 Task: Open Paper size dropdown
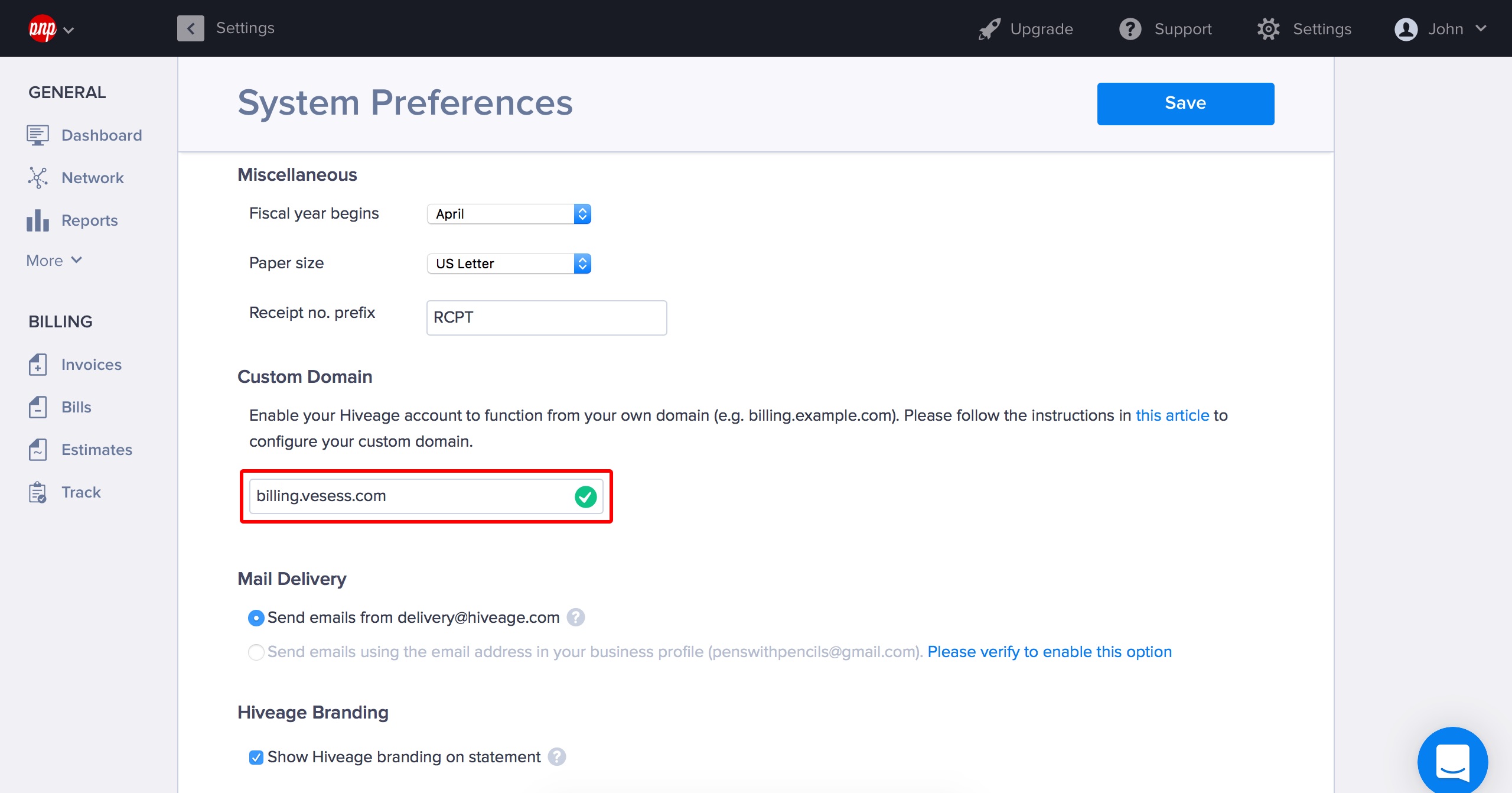click(509, 264)
